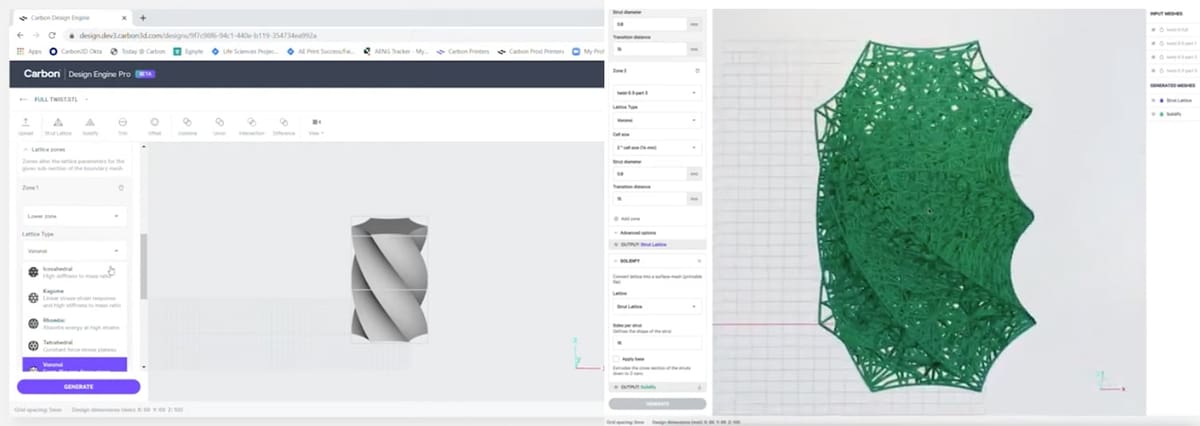
Task: Open the View camera menu
Action: click(316, 125)
